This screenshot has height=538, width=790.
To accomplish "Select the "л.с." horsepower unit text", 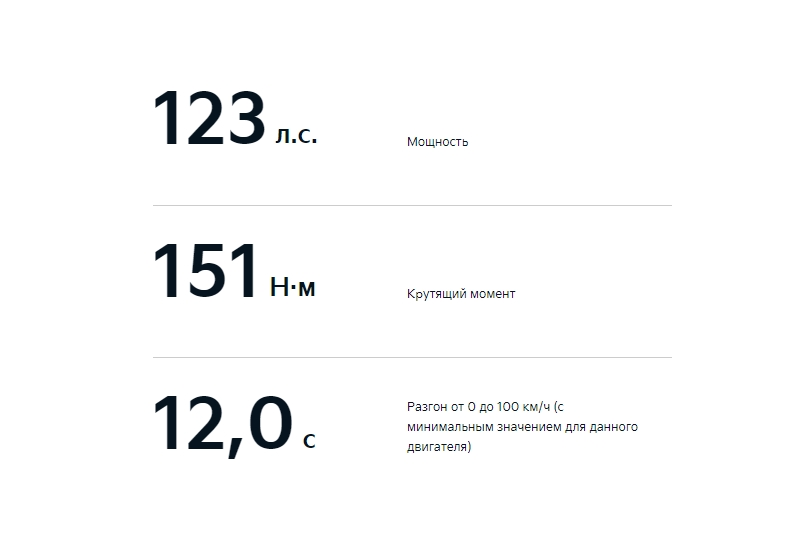I will 296,135.
